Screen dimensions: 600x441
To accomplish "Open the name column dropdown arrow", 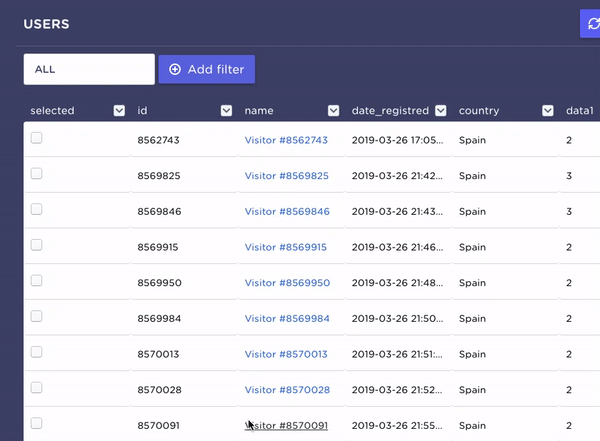I will click(x=334, y=111).
